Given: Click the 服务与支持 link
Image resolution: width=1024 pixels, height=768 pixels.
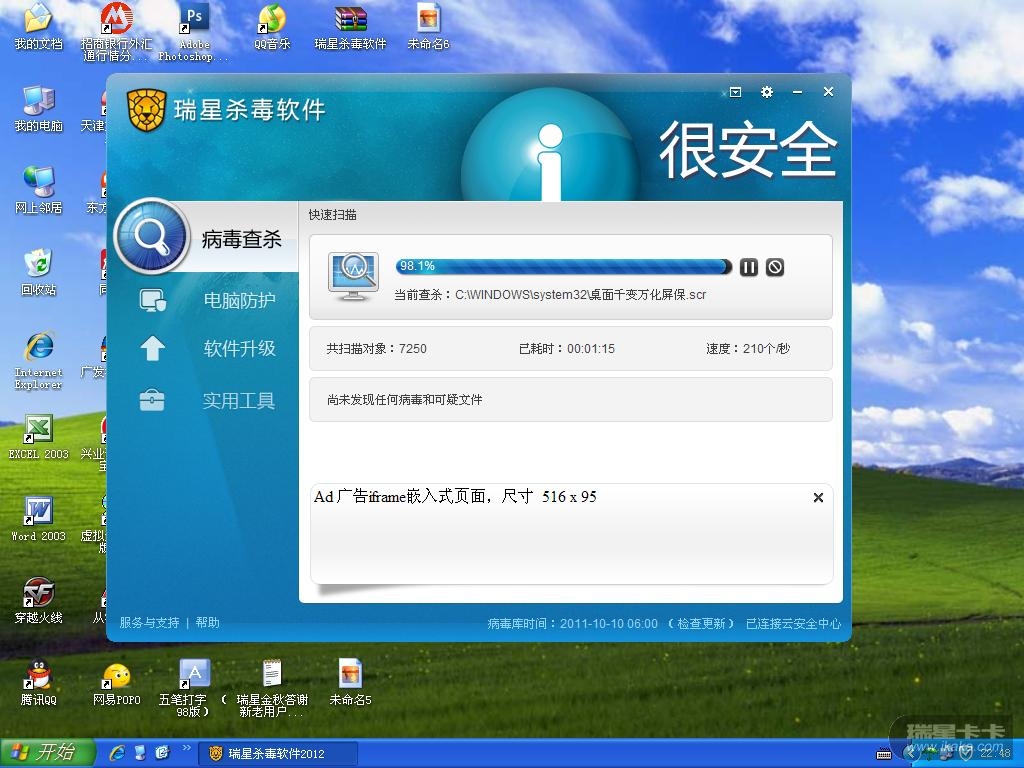Looking at the screenshot, I should [x=149, y=622].
